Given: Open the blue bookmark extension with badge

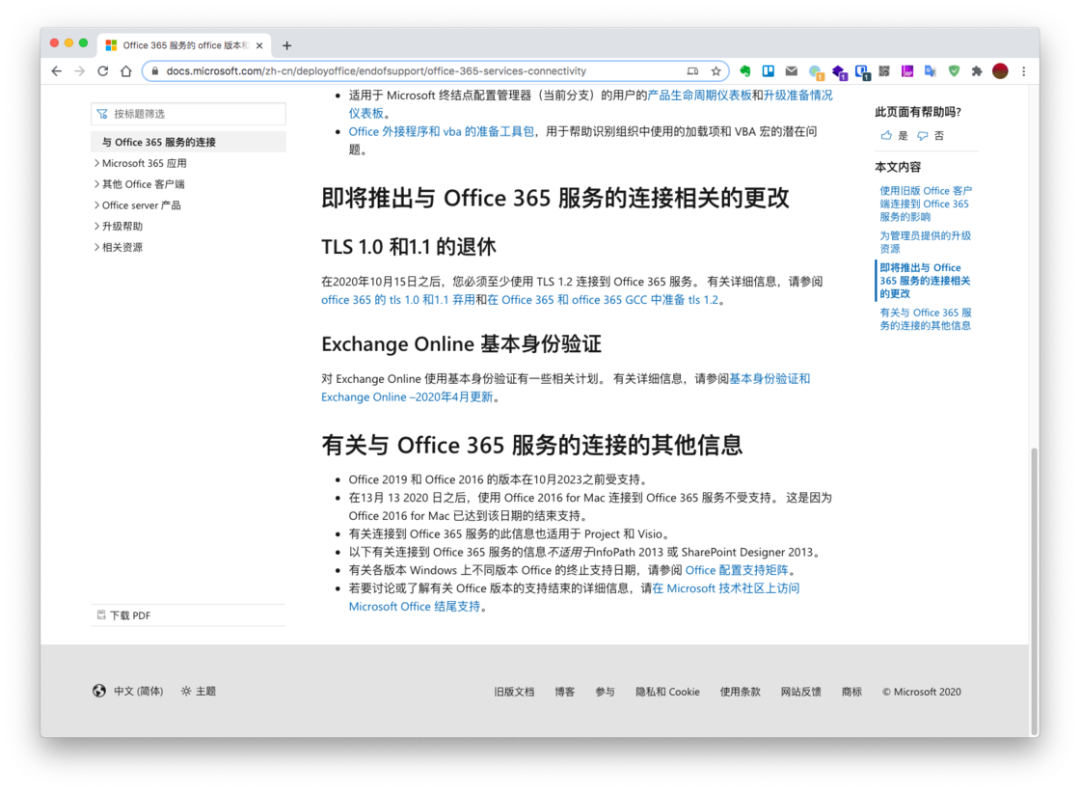Looking at the screenshot, I should click(862, 72).
